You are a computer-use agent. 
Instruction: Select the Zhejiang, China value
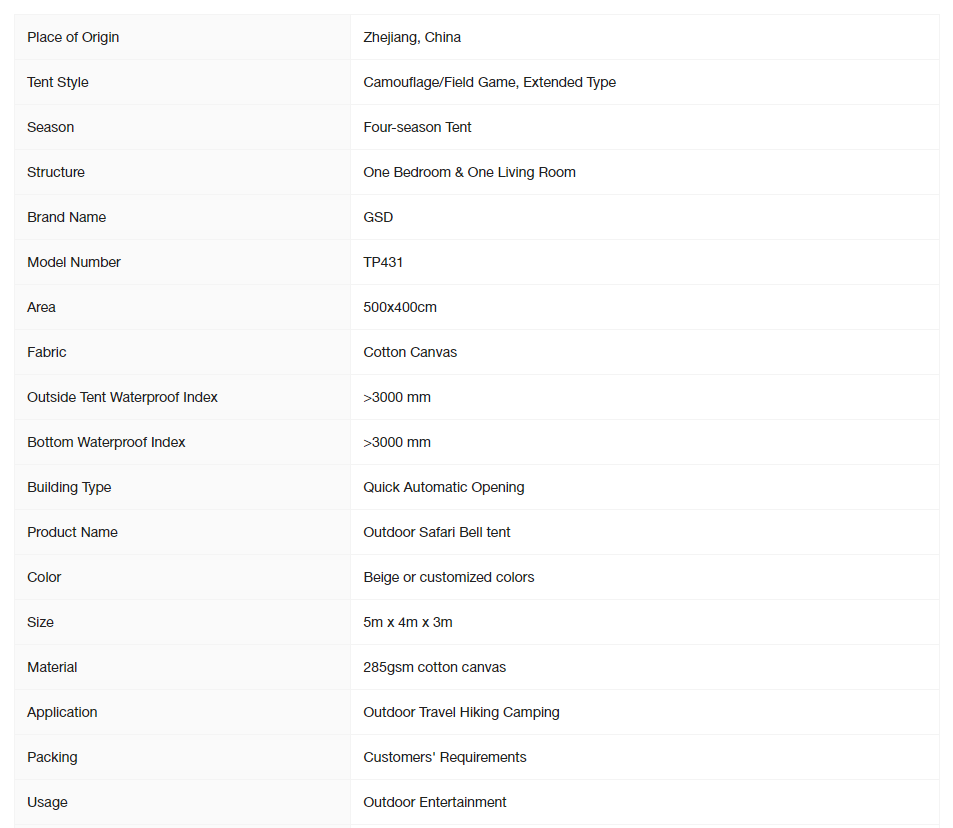point(412,37)
